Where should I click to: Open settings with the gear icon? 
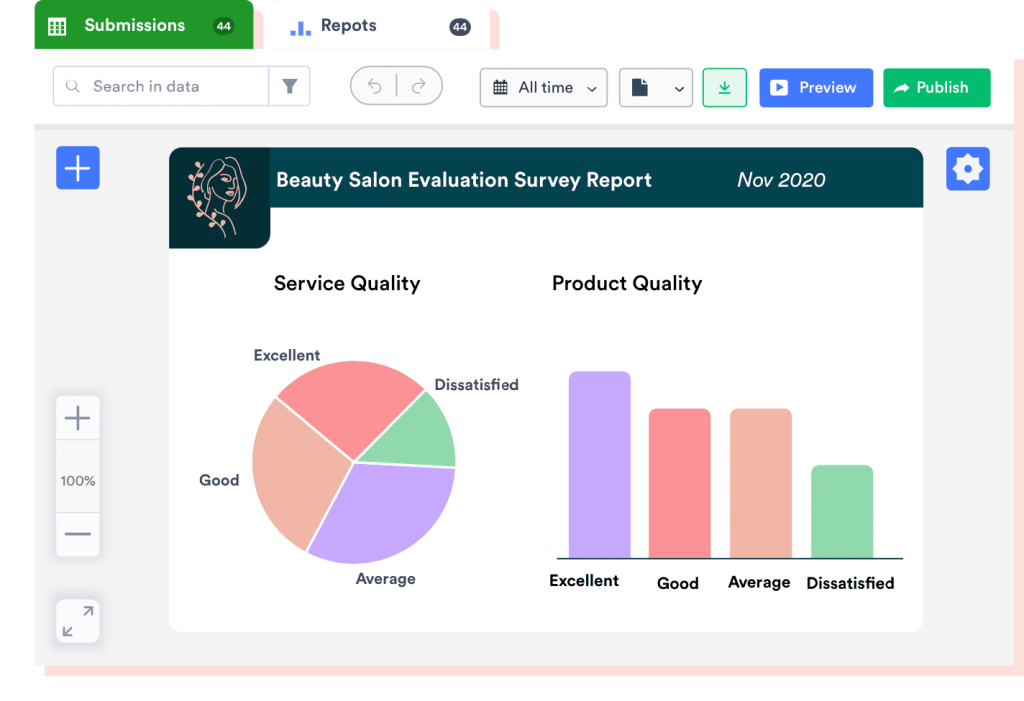coord(967,169)
